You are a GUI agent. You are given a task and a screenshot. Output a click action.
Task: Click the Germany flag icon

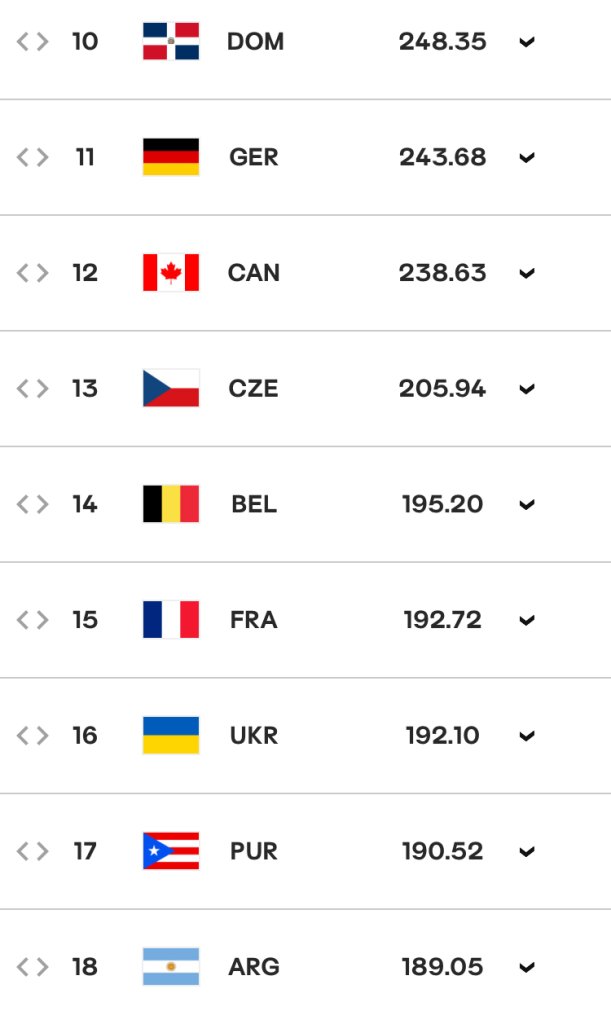point(171,157)
